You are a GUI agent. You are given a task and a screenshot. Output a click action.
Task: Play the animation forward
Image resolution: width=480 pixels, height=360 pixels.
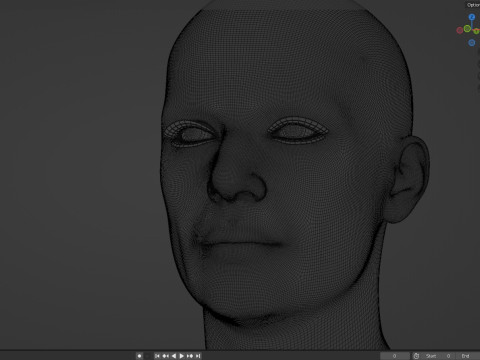pyautogui.click(x=182, y=356)
